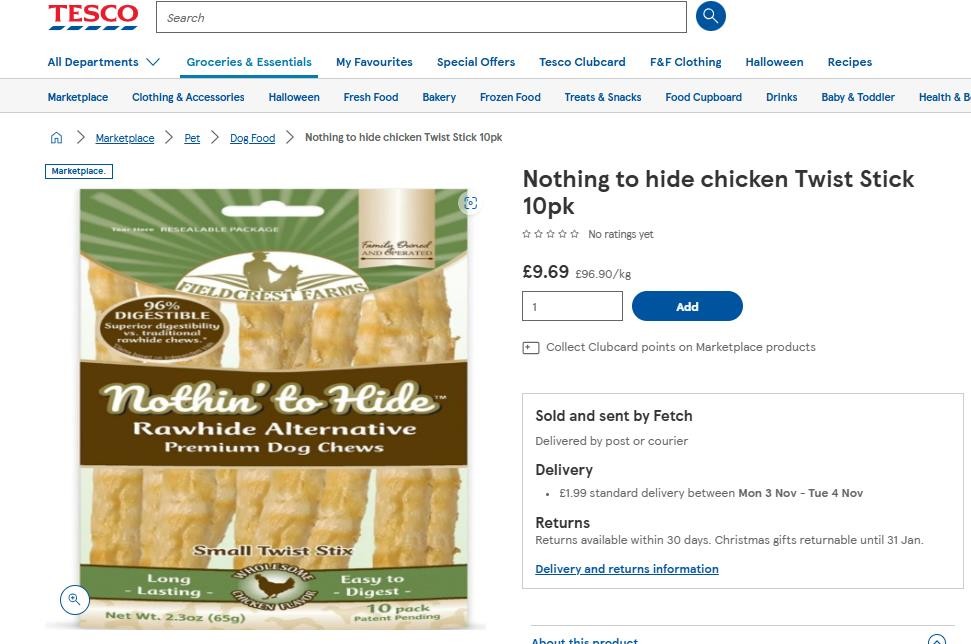Open the Groceries & Essentials tab
Screen dimensions: 971x644
(x=249, y=62)
